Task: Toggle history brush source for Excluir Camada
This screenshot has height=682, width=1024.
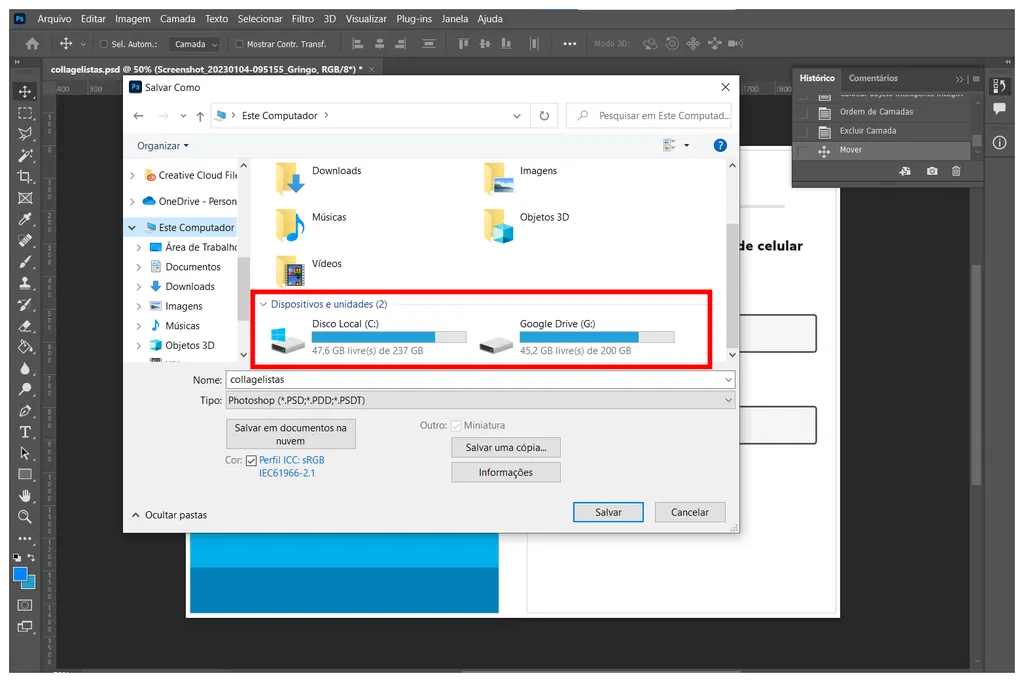Action: tap(802, 131)
